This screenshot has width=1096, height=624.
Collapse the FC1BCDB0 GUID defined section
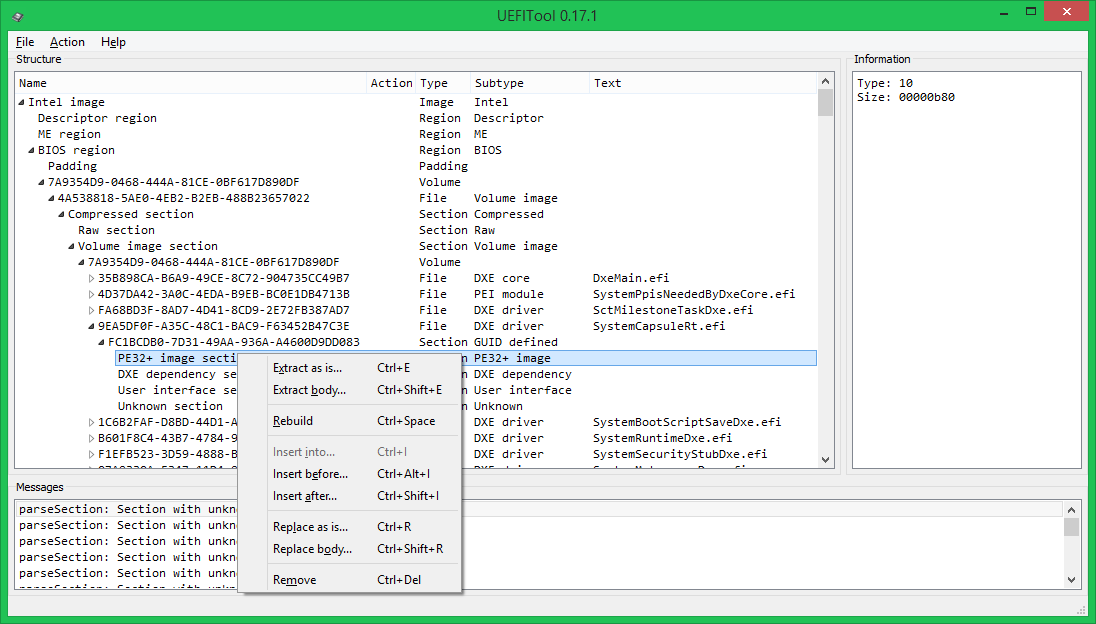click(101, 342)
